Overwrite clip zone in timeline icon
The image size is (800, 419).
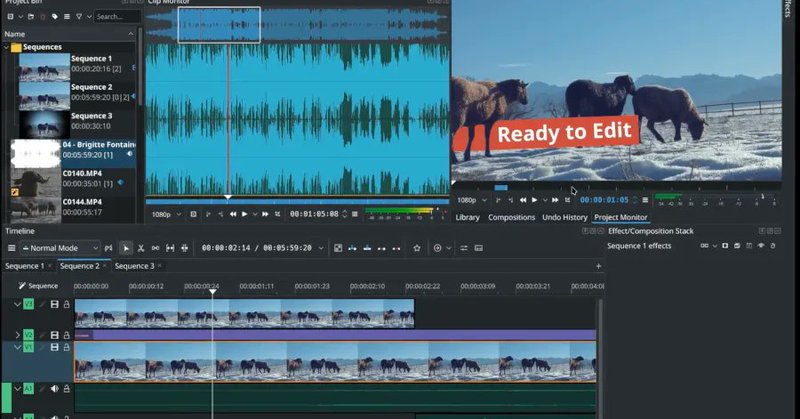367,248
